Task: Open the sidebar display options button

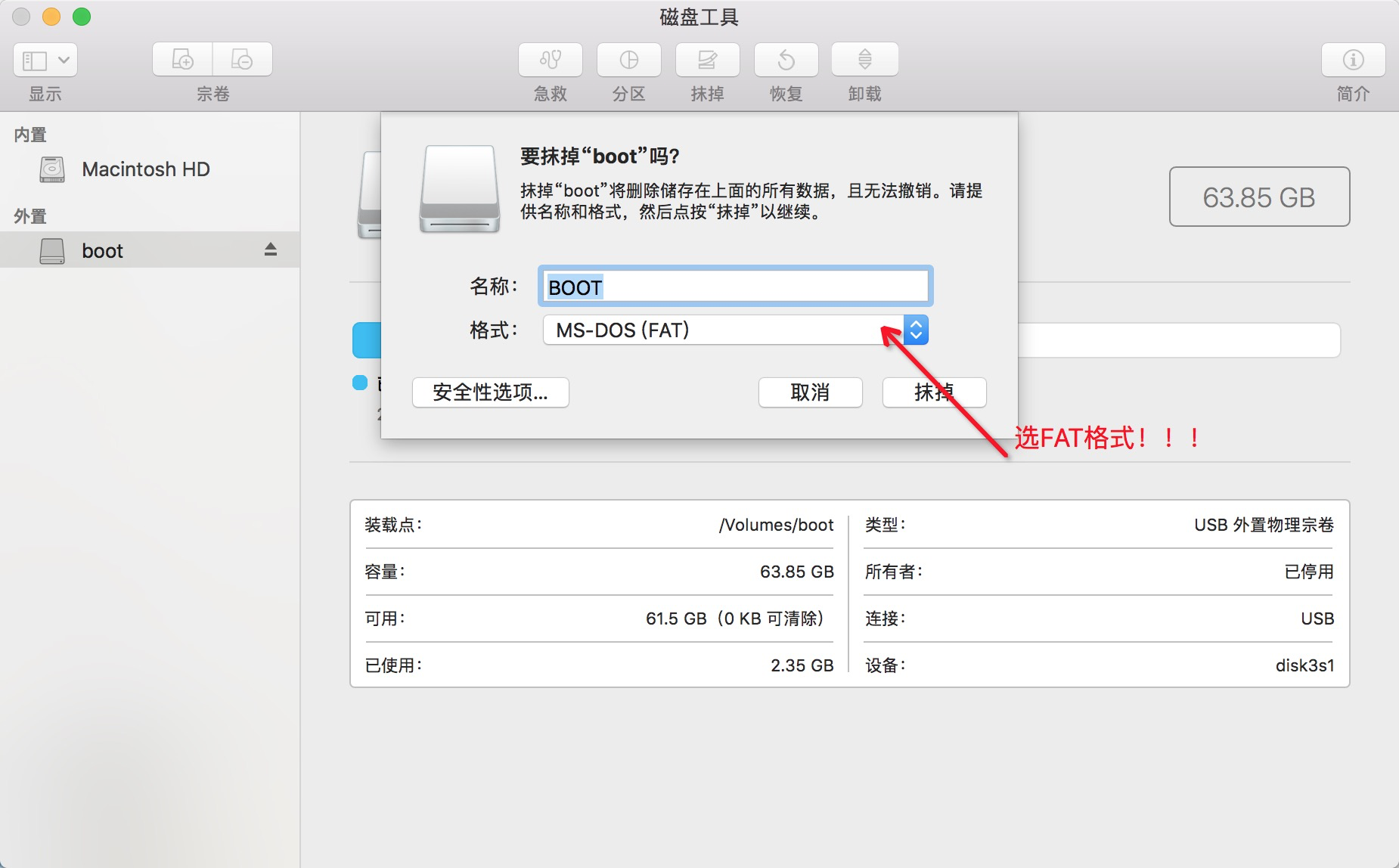Action: pyautogui.click(x=45, y=60)
